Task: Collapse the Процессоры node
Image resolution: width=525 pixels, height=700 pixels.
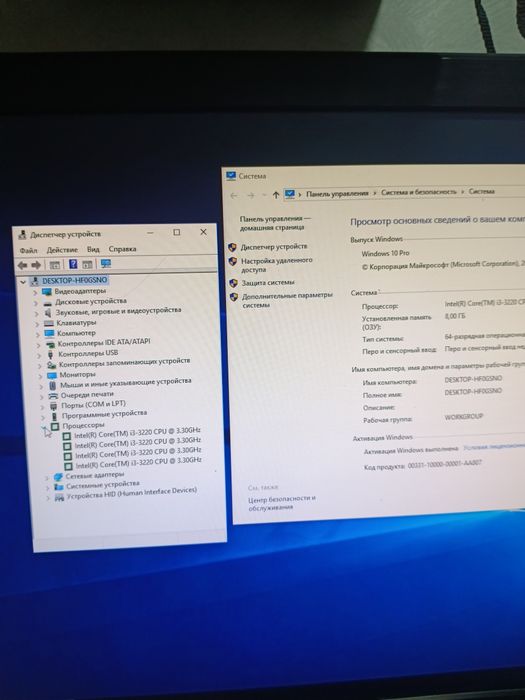Action: tap(44, 428)
